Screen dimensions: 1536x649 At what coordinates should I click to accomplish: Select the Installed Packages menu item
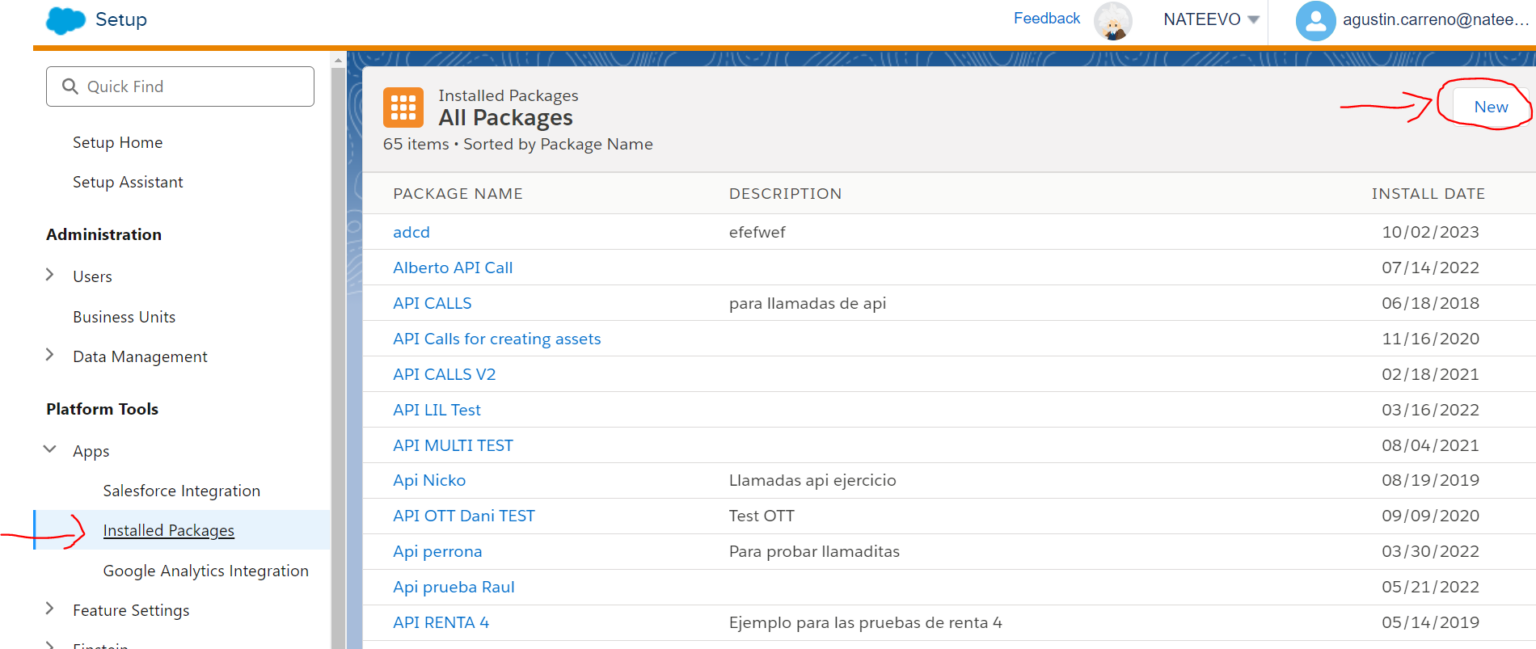(168, 530)
